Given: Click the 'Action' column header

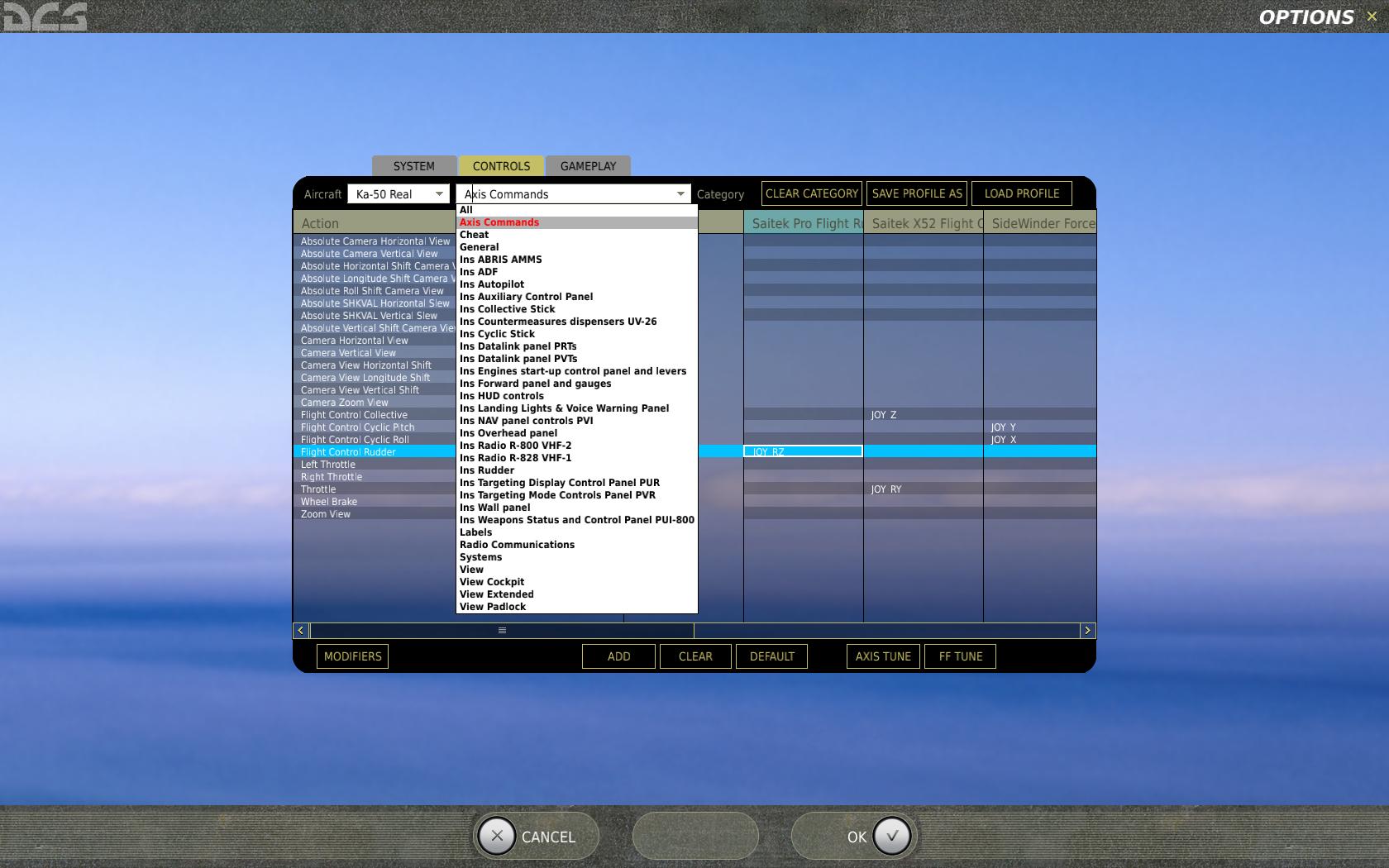Looking at the screenshot, I should tap(375, 223).
